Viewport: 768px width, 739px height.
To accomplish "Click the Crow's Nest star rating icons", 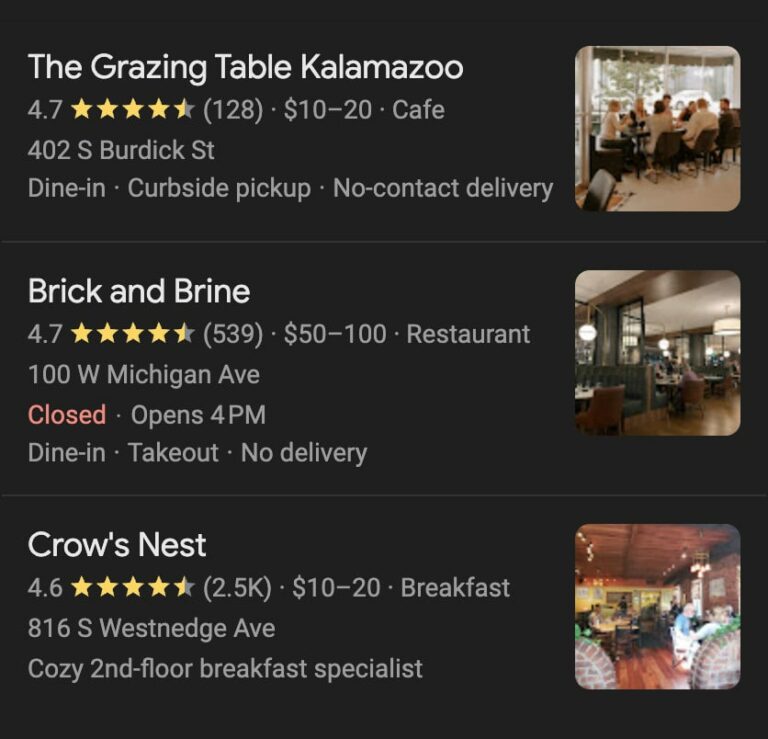I will [x=132, y=588].
